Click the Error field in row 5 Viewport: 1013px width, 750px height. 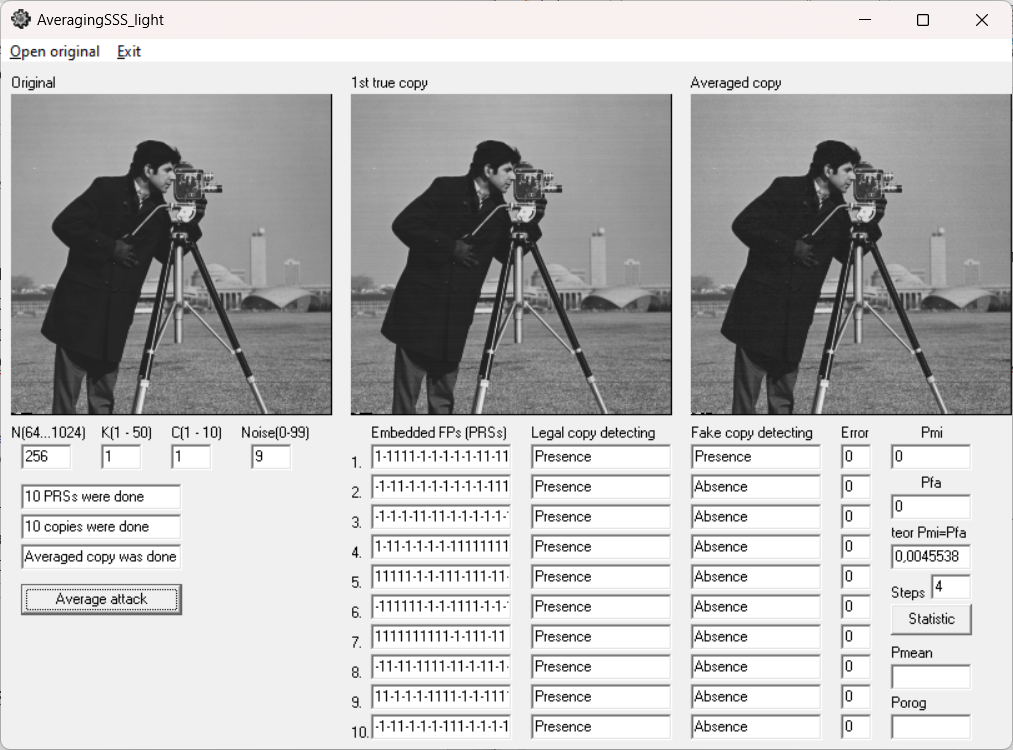click(x=856, y=577)
